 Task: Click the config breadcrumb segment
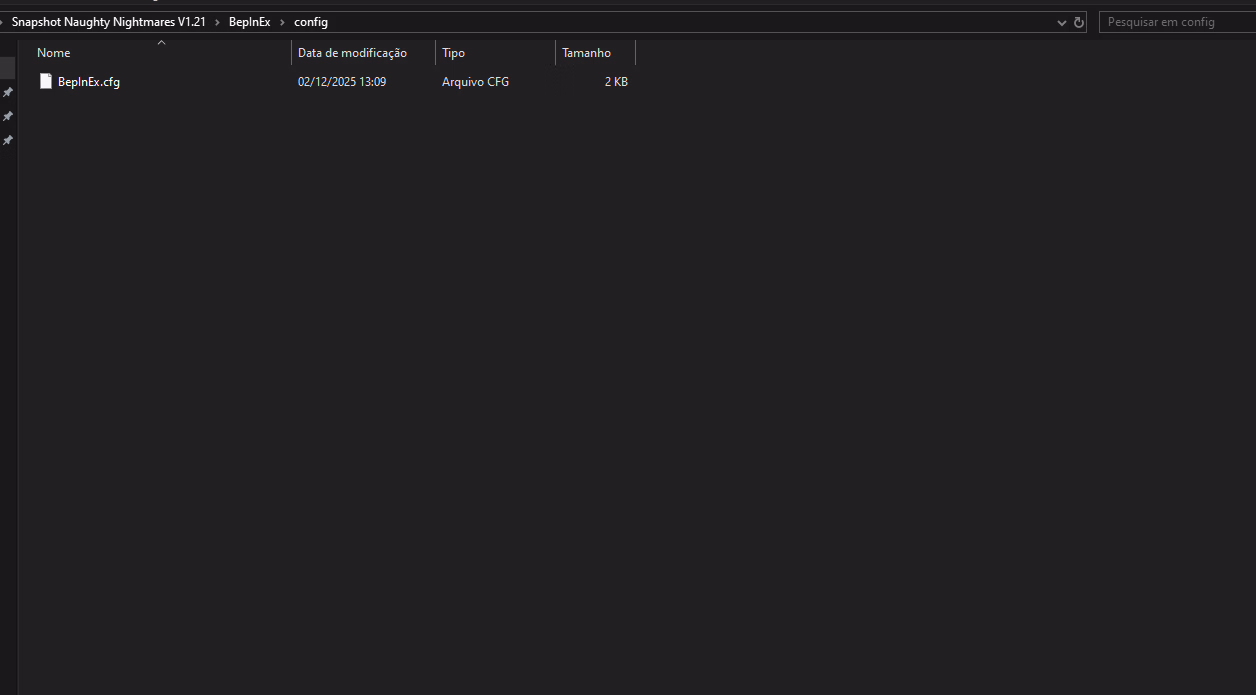[311, 22]
